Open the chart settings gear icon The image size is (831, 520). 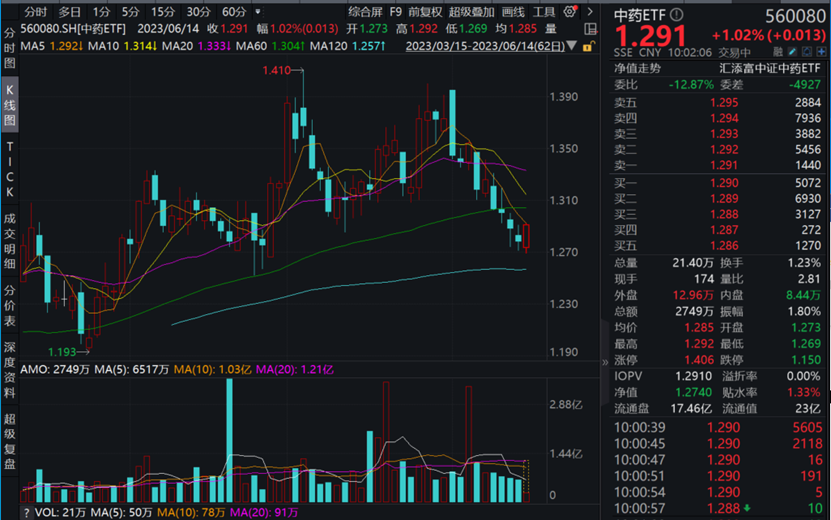pos(570,11)
